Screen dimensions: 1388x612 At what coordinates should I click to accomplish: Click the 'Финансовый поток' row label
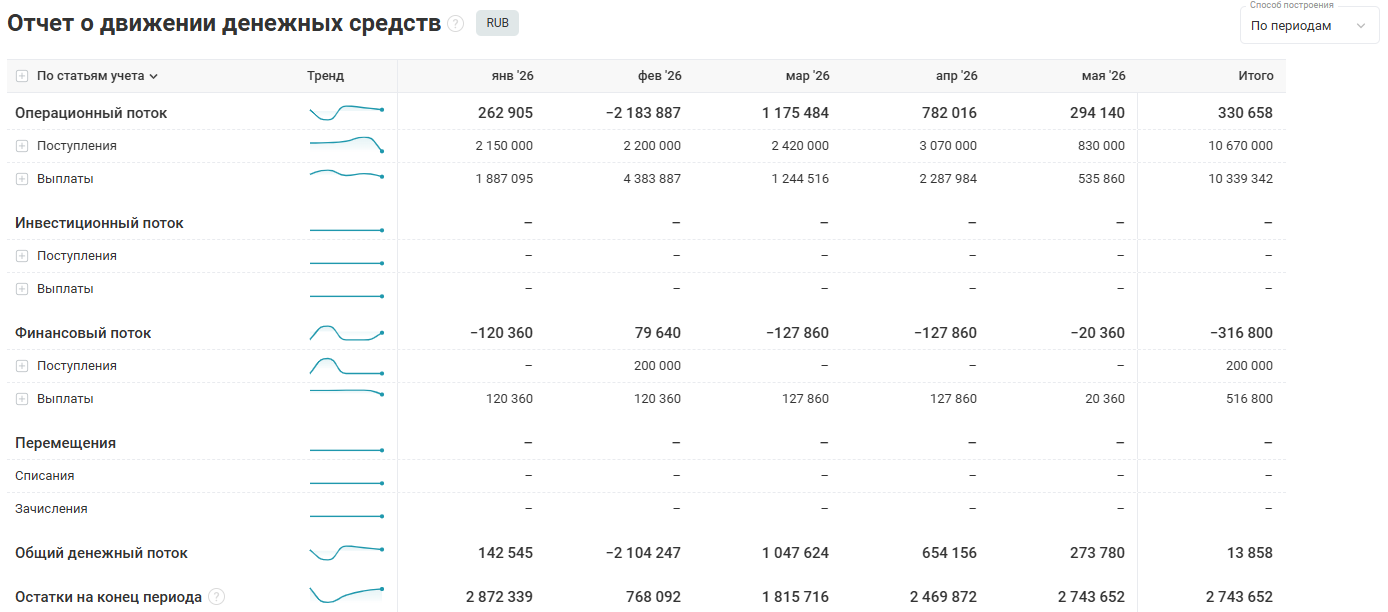(83, 333)
